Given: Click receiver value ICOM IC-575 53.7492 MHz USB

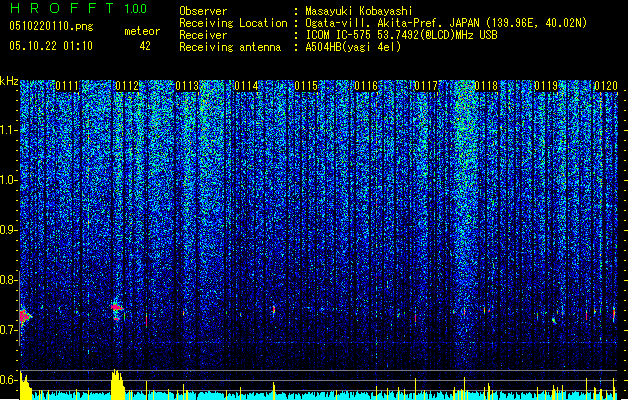Looking at the screenshot, I should (x=402, y=35).
